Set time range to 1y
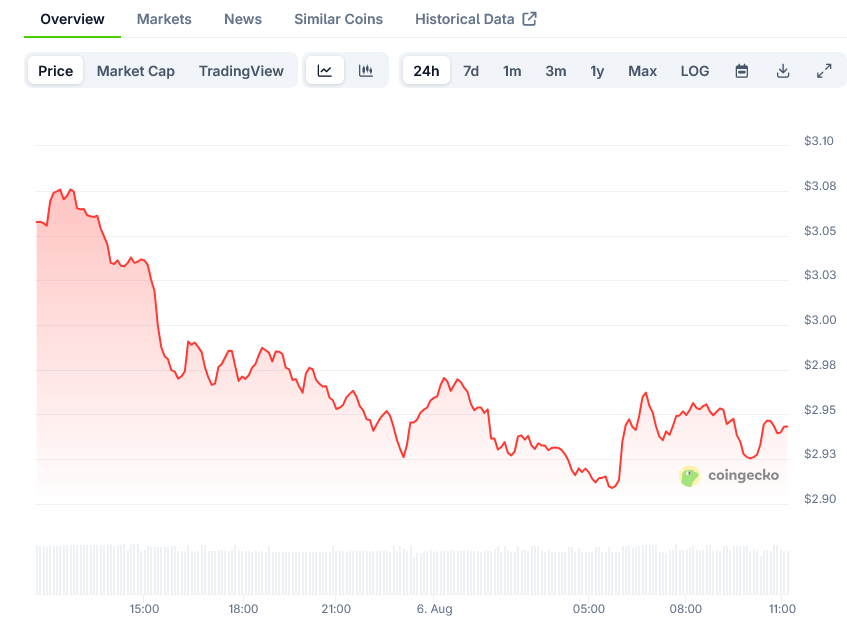 coord(597,71)
